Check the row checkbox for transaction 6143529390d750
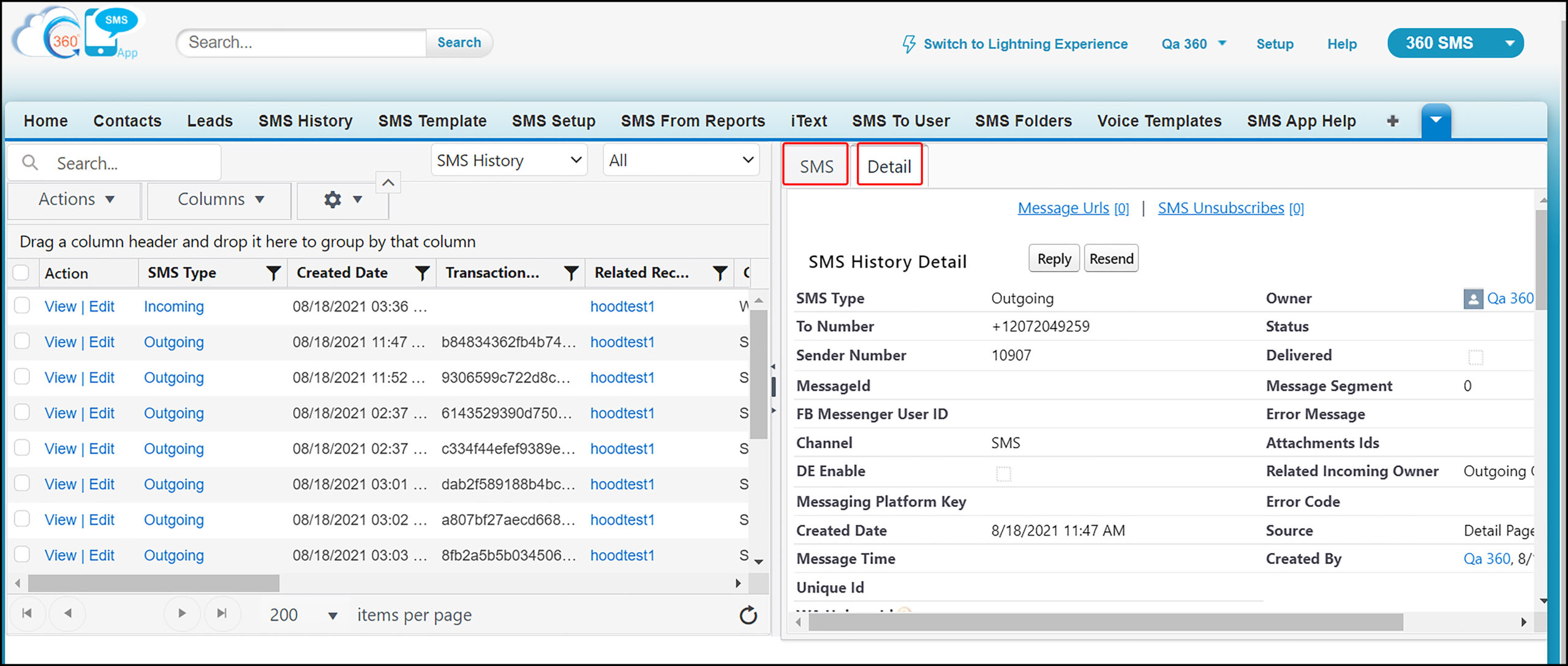Screen dimensions: 1568x666 [x=22, y=412]
